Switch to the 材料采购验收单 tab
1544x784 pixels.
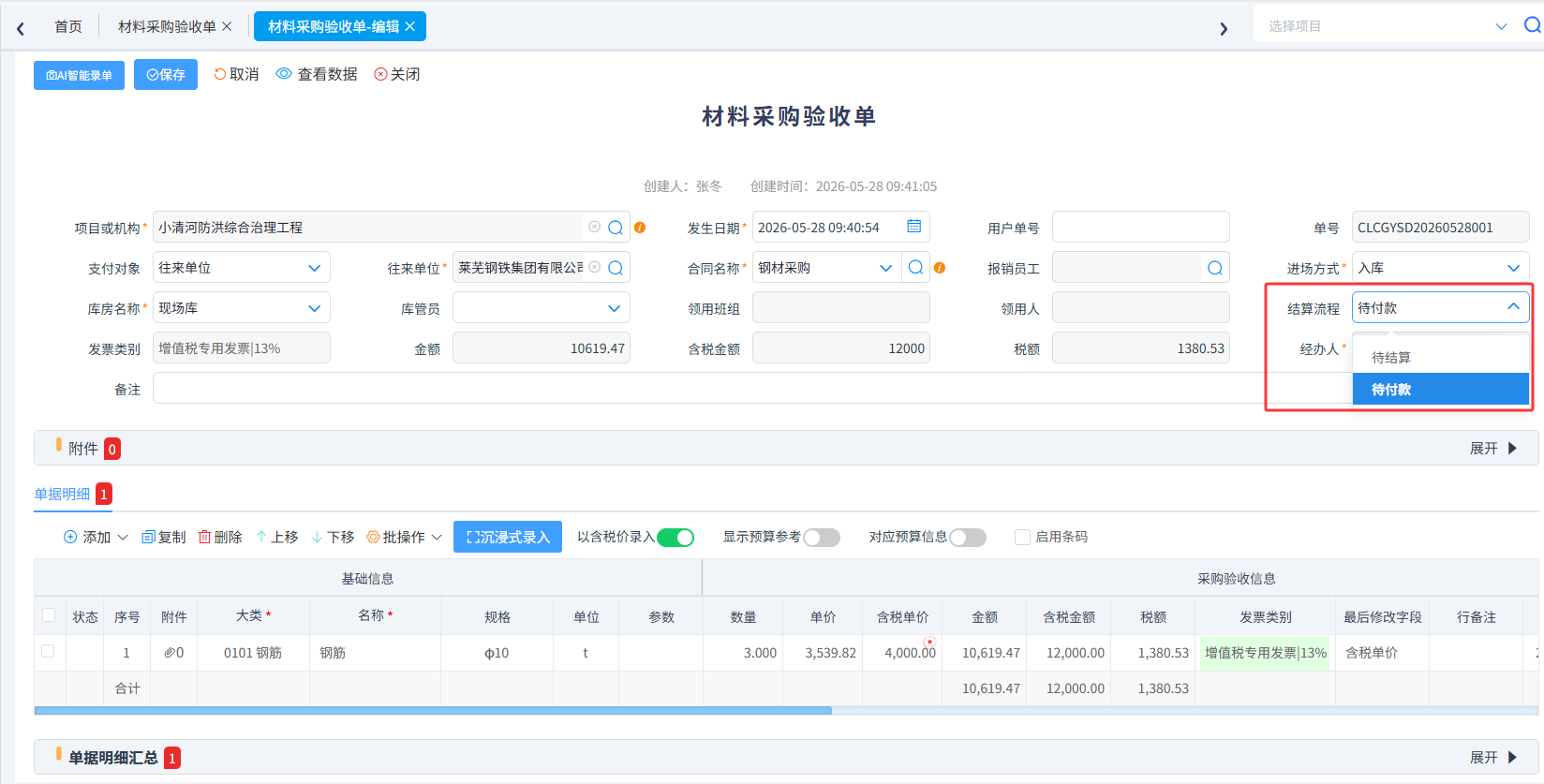pos(167,26)
